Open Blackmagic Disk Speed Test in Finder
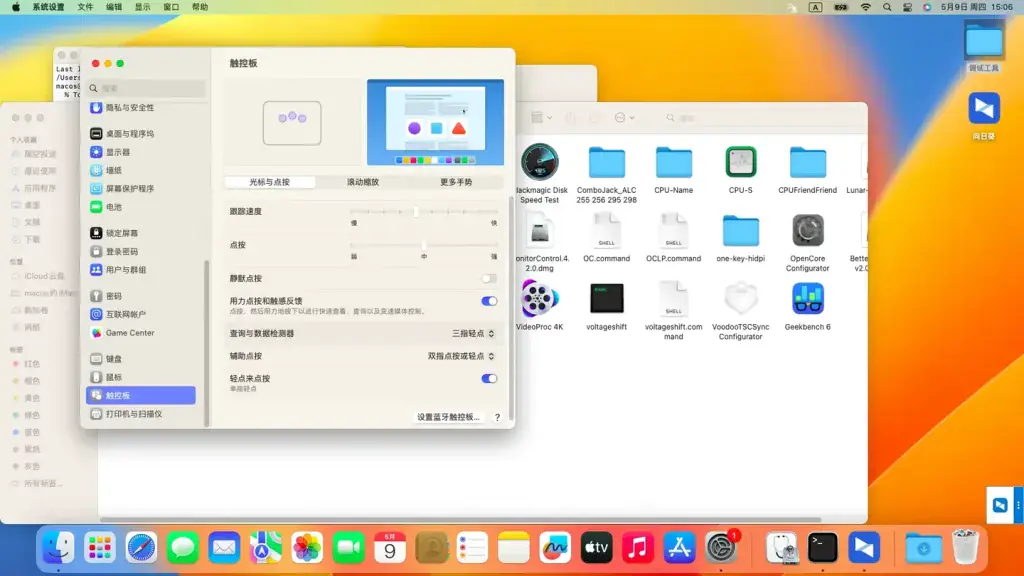 [x=539, y=162]
